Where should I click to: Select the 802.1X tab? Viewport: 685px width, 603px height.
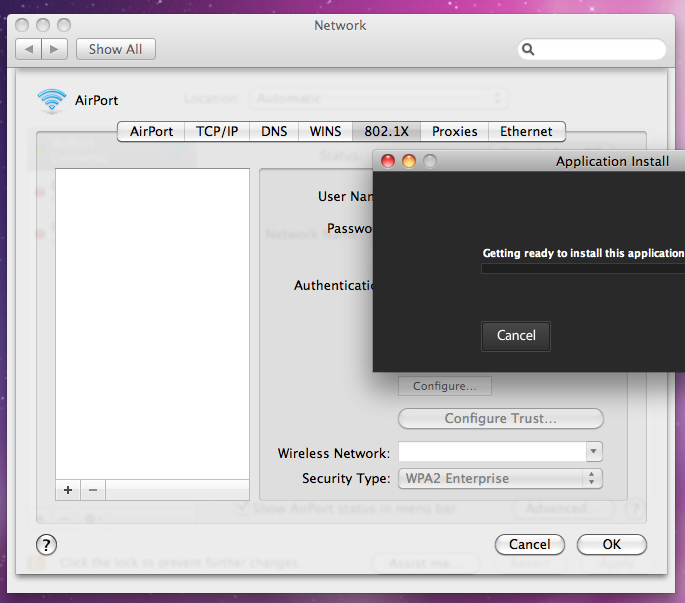coord(387,132)
